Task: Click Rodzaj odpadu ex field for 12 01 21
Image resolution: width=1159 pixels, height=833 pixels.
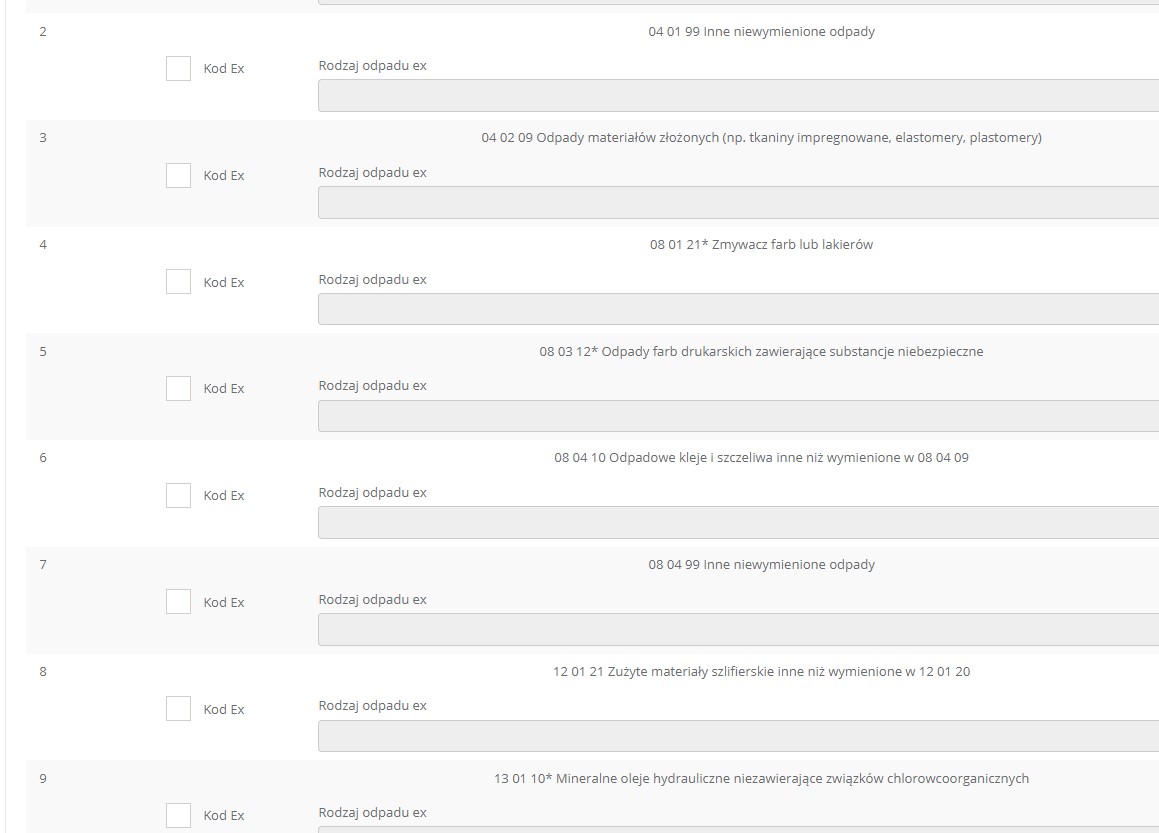Action: pyautogui.click(x=738, y=736)
